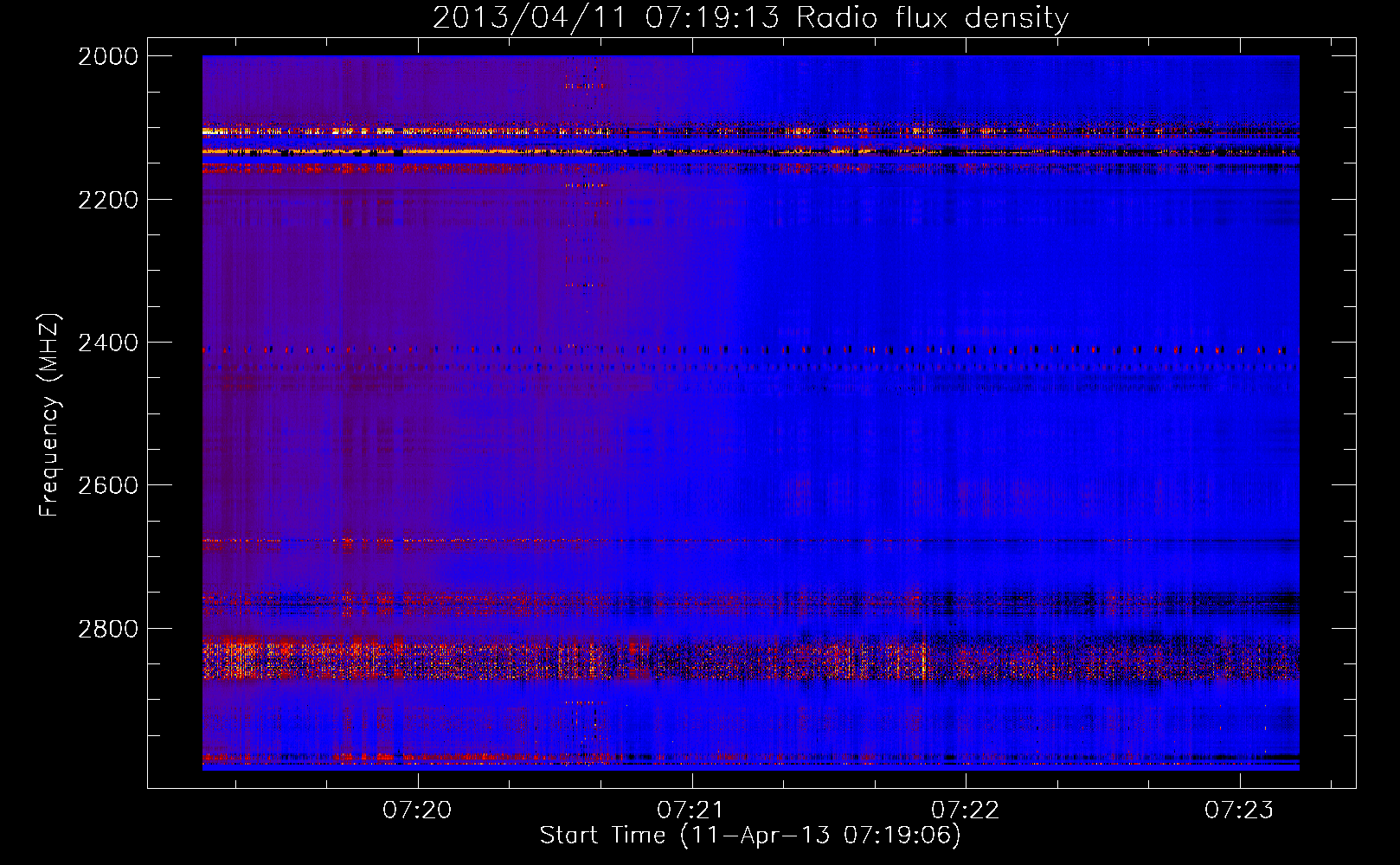Click the 2200 frequency tick label
The width and height of the screenshot is (1400, 865).
point(108,200)
